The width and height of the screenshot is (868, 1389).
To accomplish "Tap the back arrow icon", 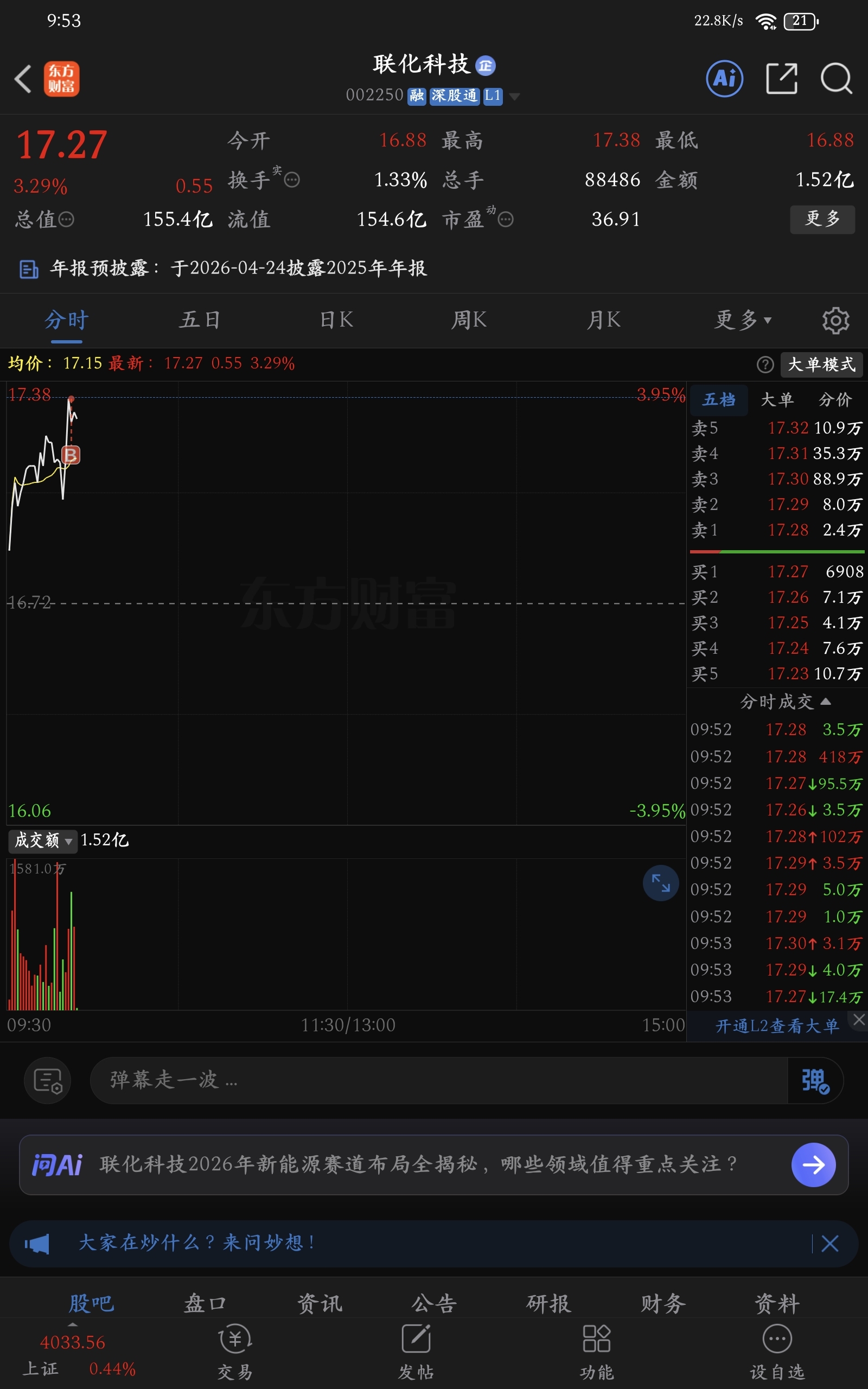I will (x=23, y=79).
